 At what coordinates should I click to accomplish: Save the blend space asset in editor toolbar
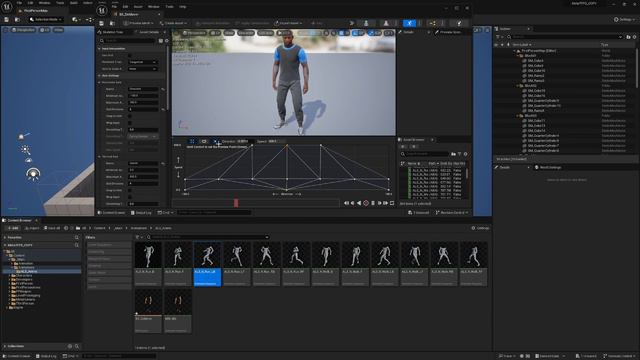click(x=102, y=23)
